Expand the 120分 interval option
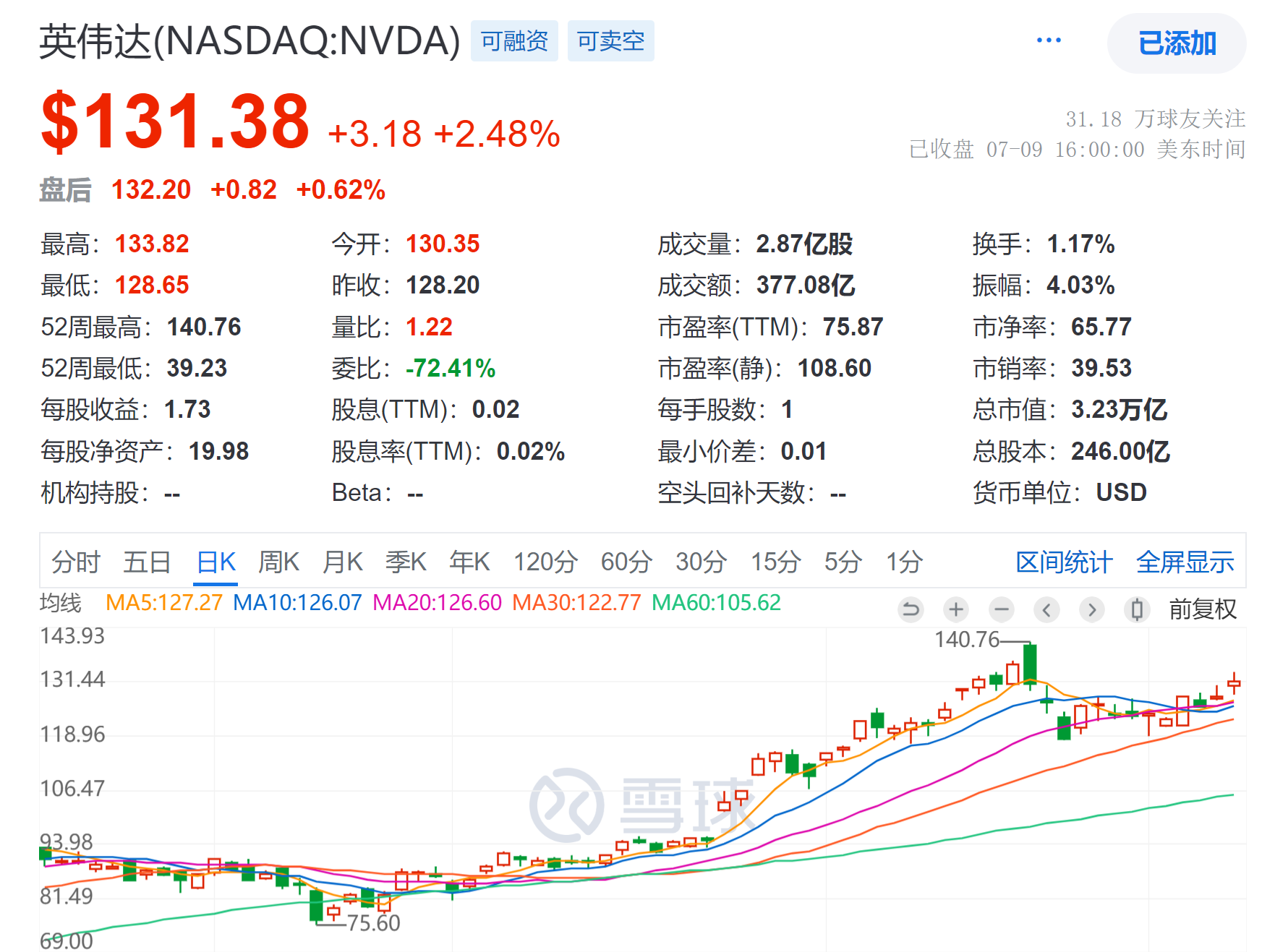Screen dimensions: 1275x952 pos(546,562)
